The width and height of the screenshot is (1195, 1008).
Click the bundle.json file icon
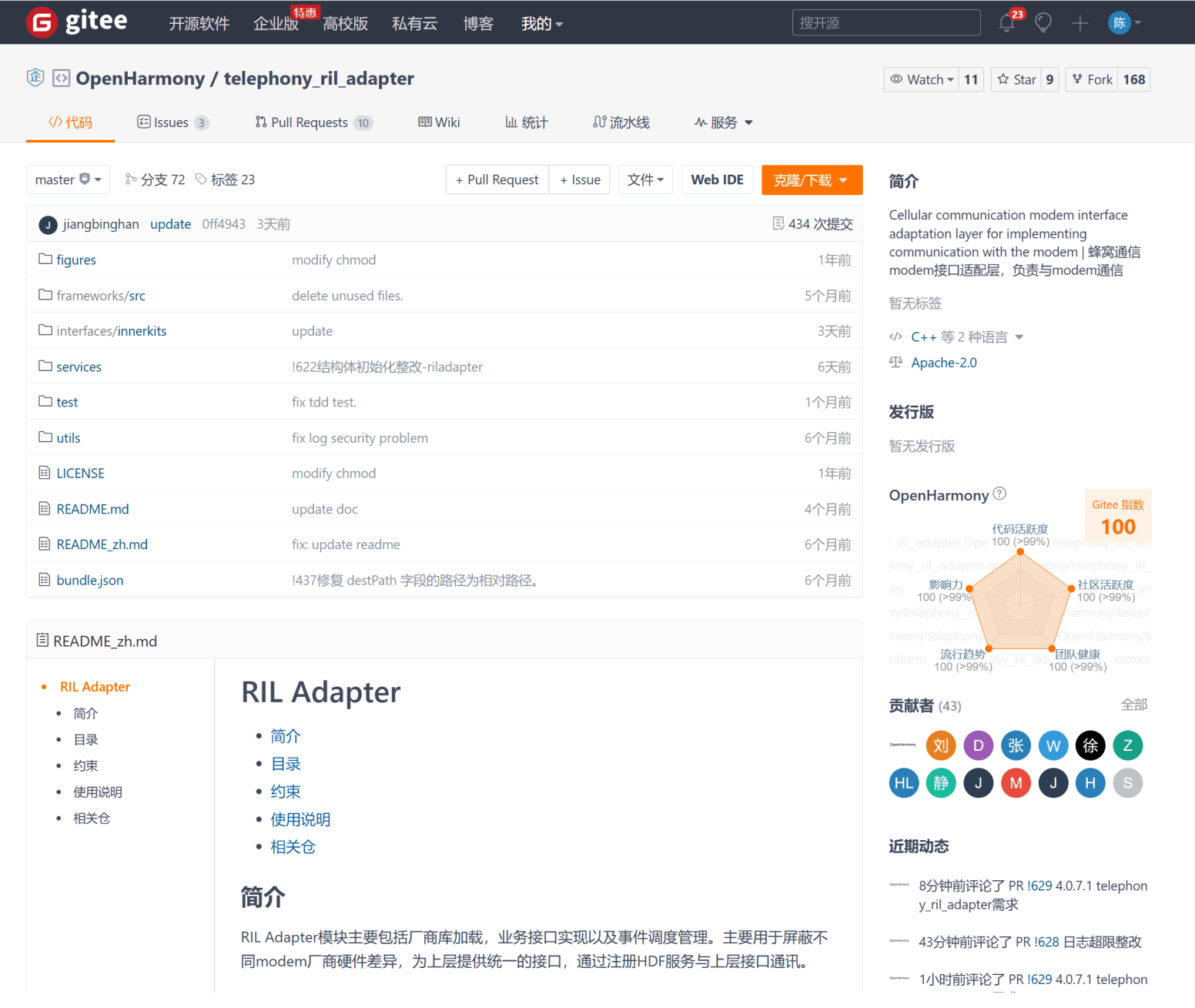pos(45,579)
